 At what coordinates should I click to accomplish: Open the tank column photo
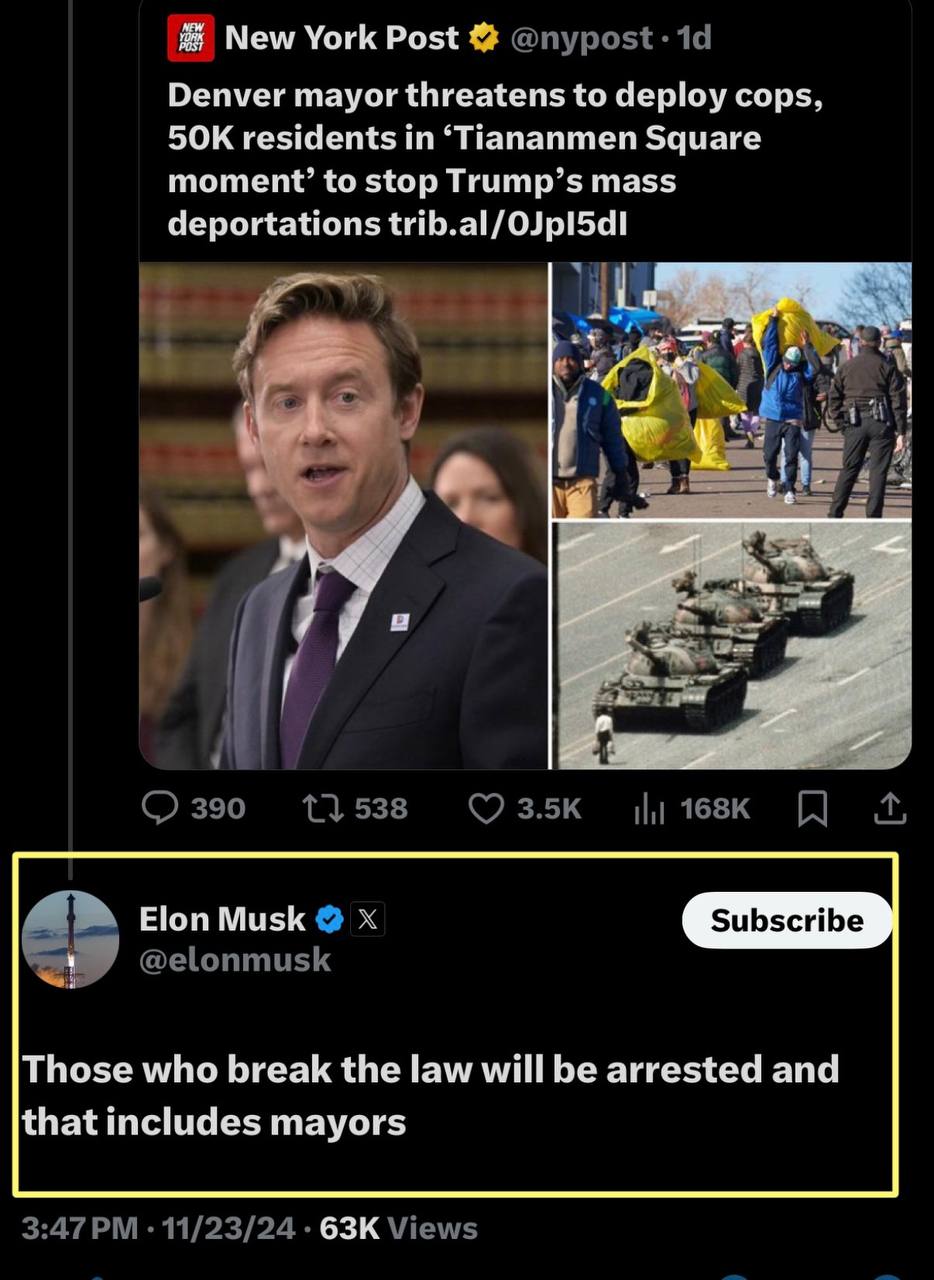[732, 645]
